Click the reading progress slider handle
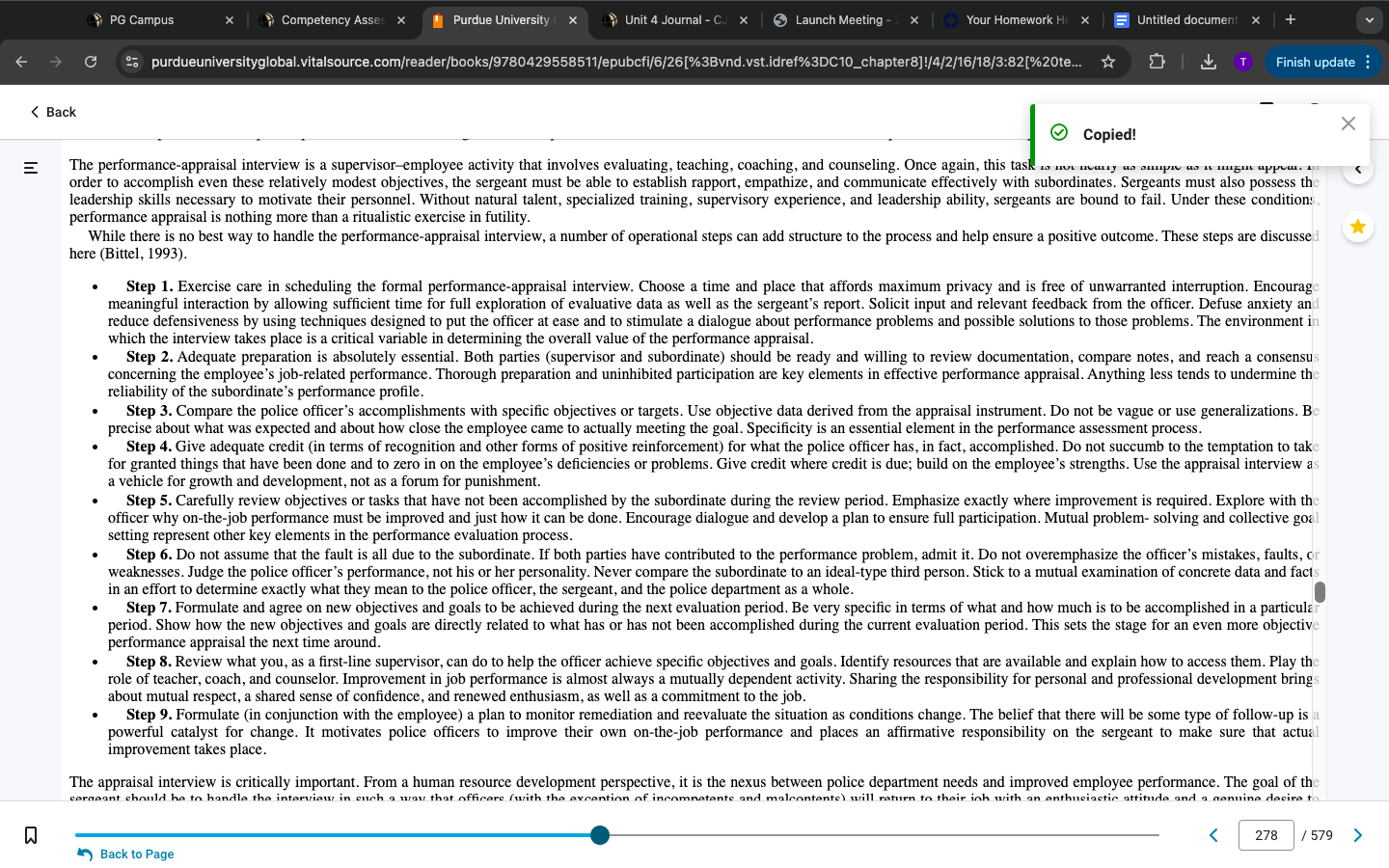Viewport: 1389px width, 868px height. [x=600, y=835]
